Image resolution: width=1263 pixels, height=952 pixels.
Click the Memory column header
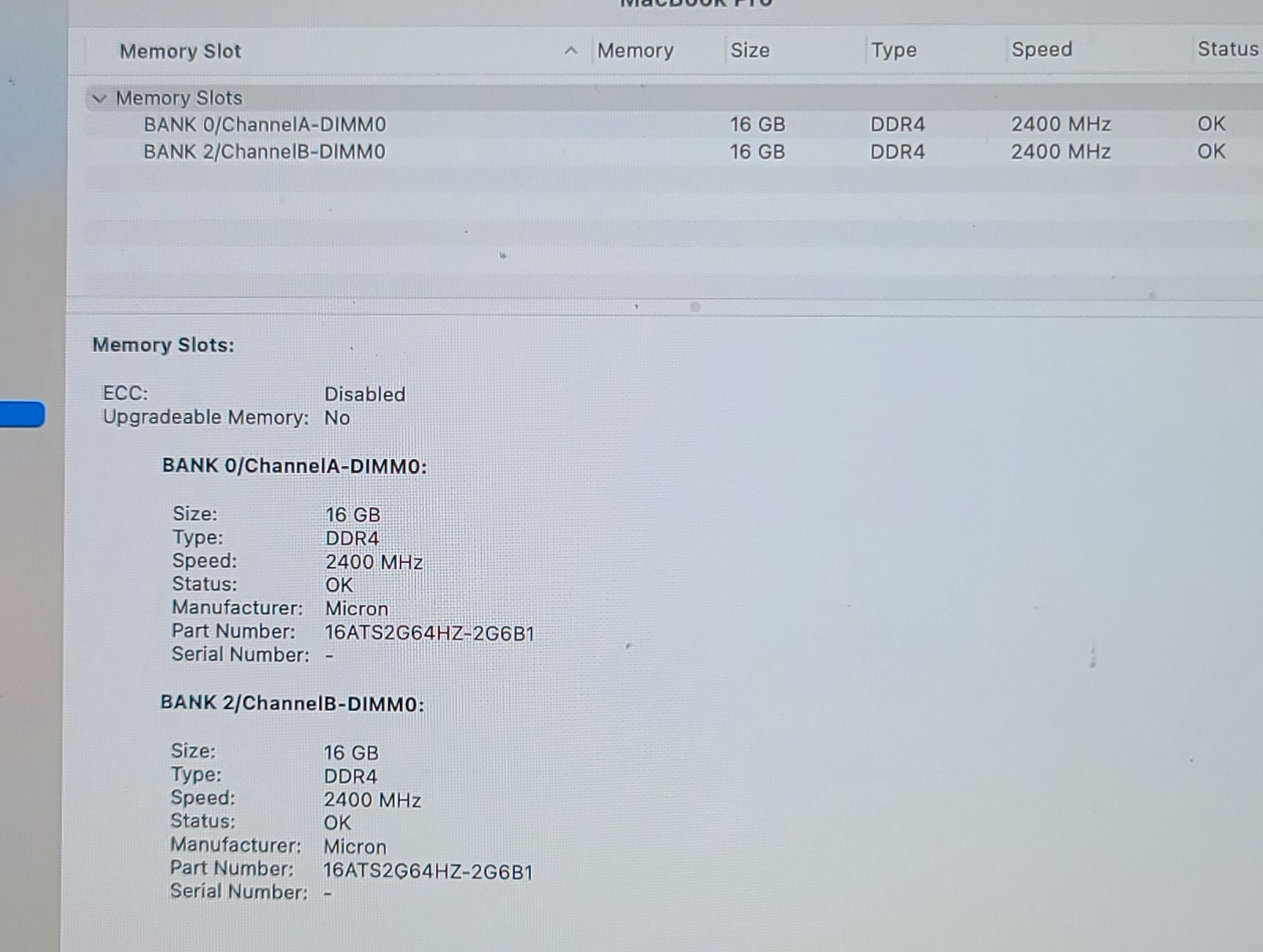[x=635, y=50]
